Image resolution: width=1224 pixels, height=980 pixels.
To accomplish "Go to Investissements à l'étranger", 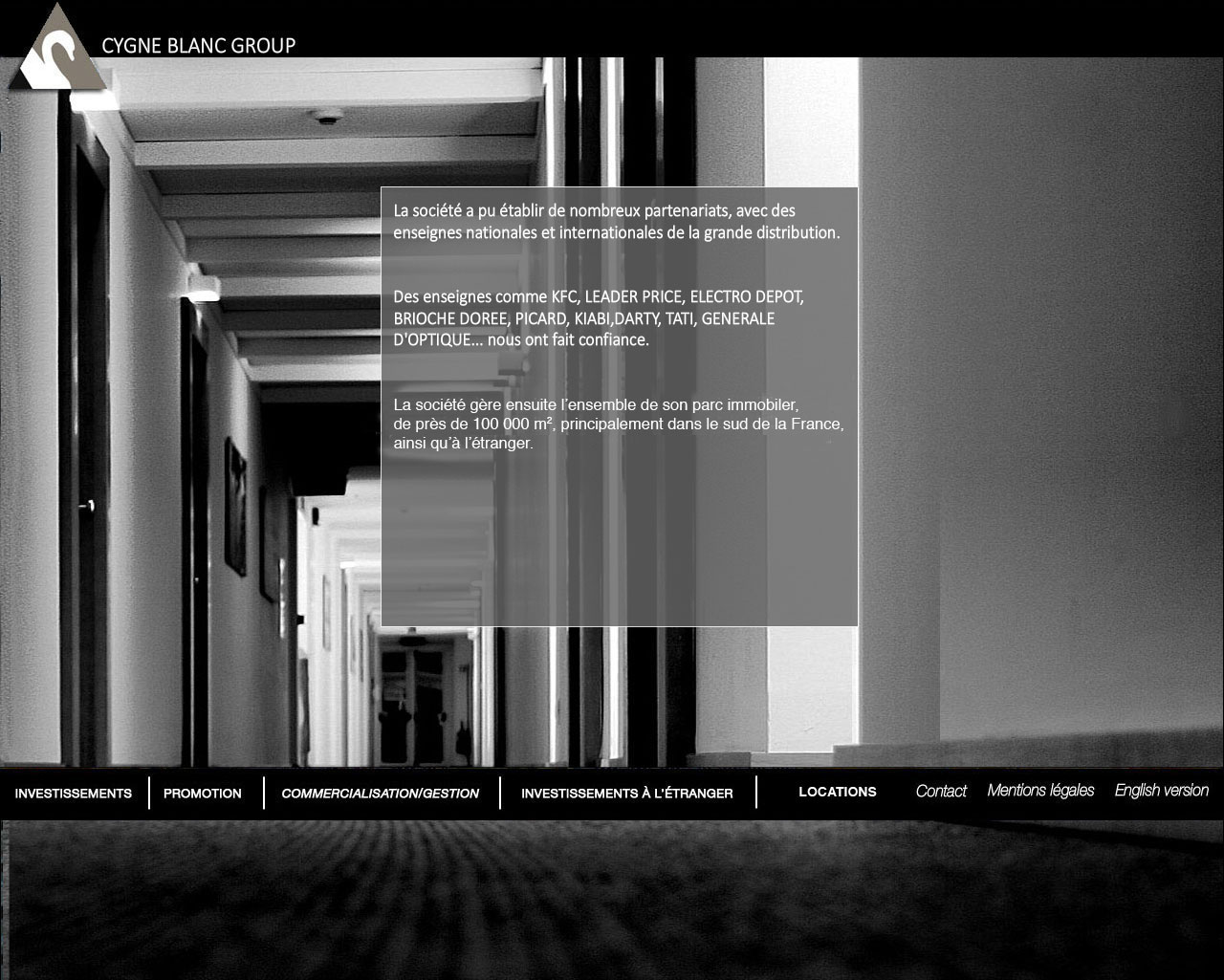I will point(627,794).
